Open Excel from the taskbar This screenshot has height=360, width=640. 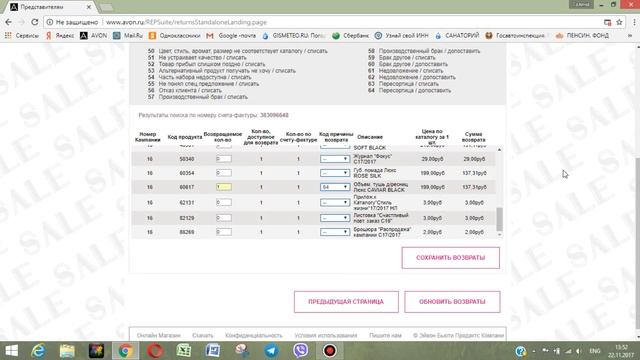184,351
